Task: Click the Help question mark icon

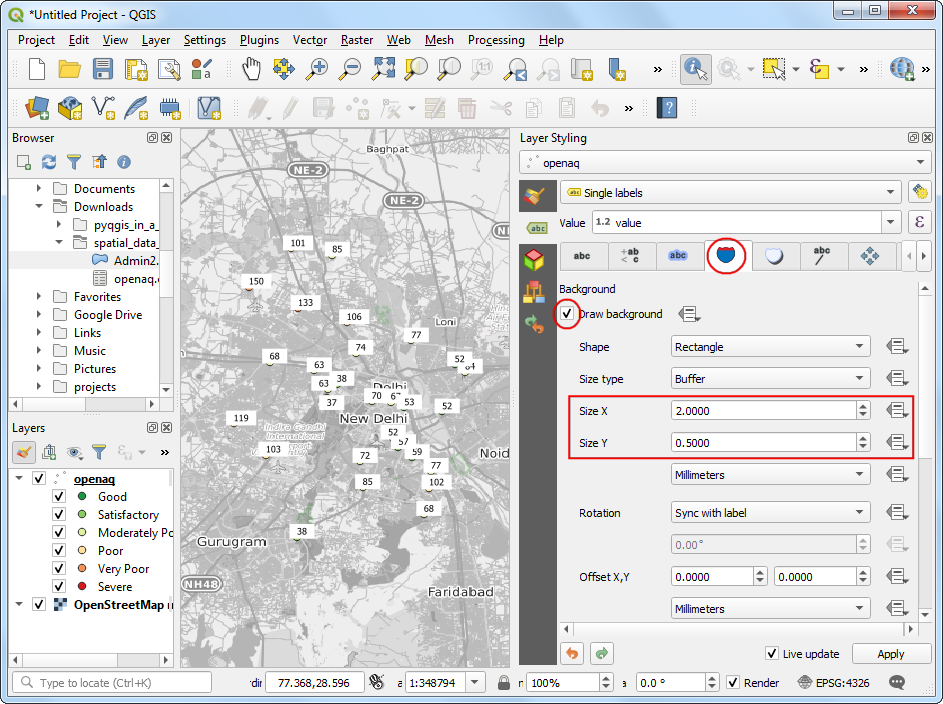Action: click(666, 107)
